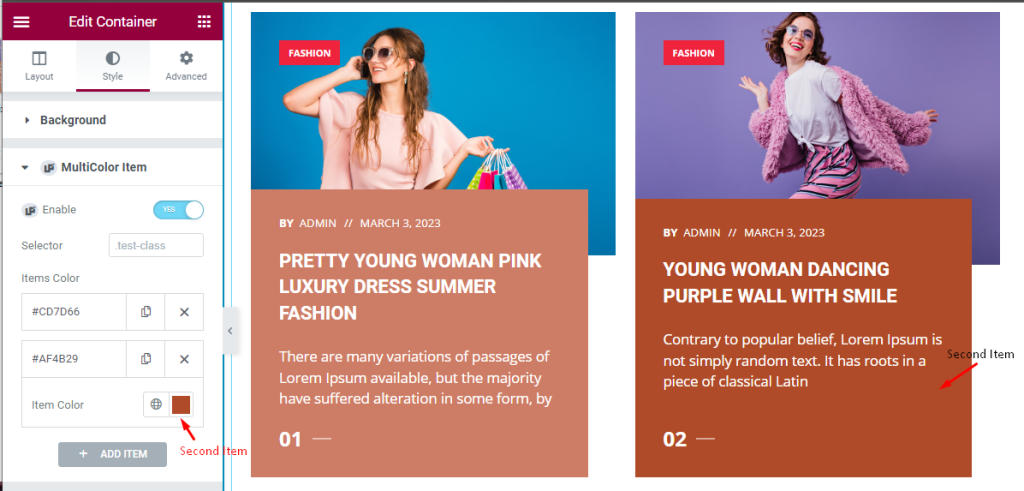Click the ADD ITEM button
1024x491 pixels.
coord(112,454)
